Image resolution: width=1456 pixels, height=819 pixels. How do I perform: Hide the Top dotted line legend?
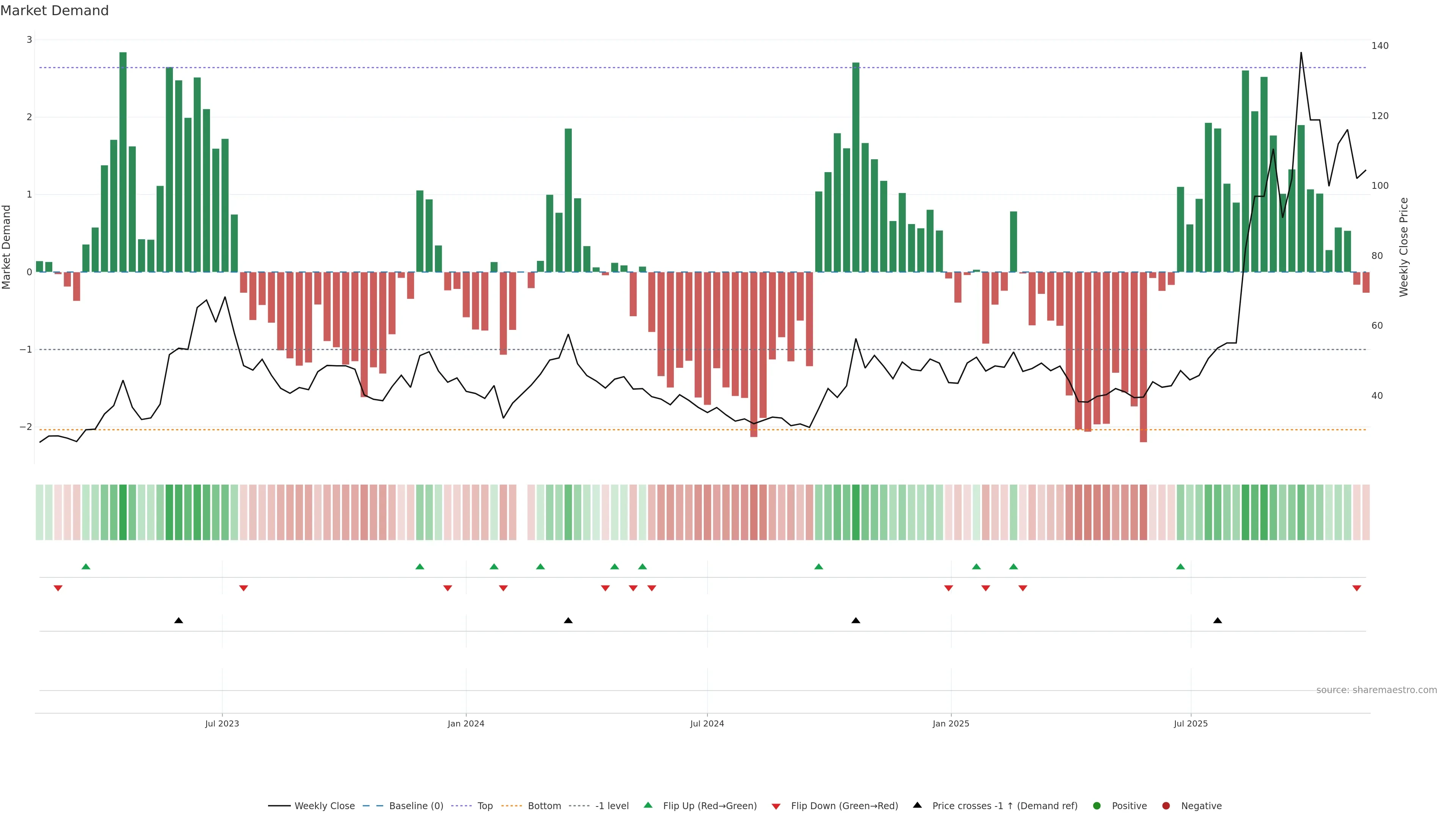click(485, 805)
